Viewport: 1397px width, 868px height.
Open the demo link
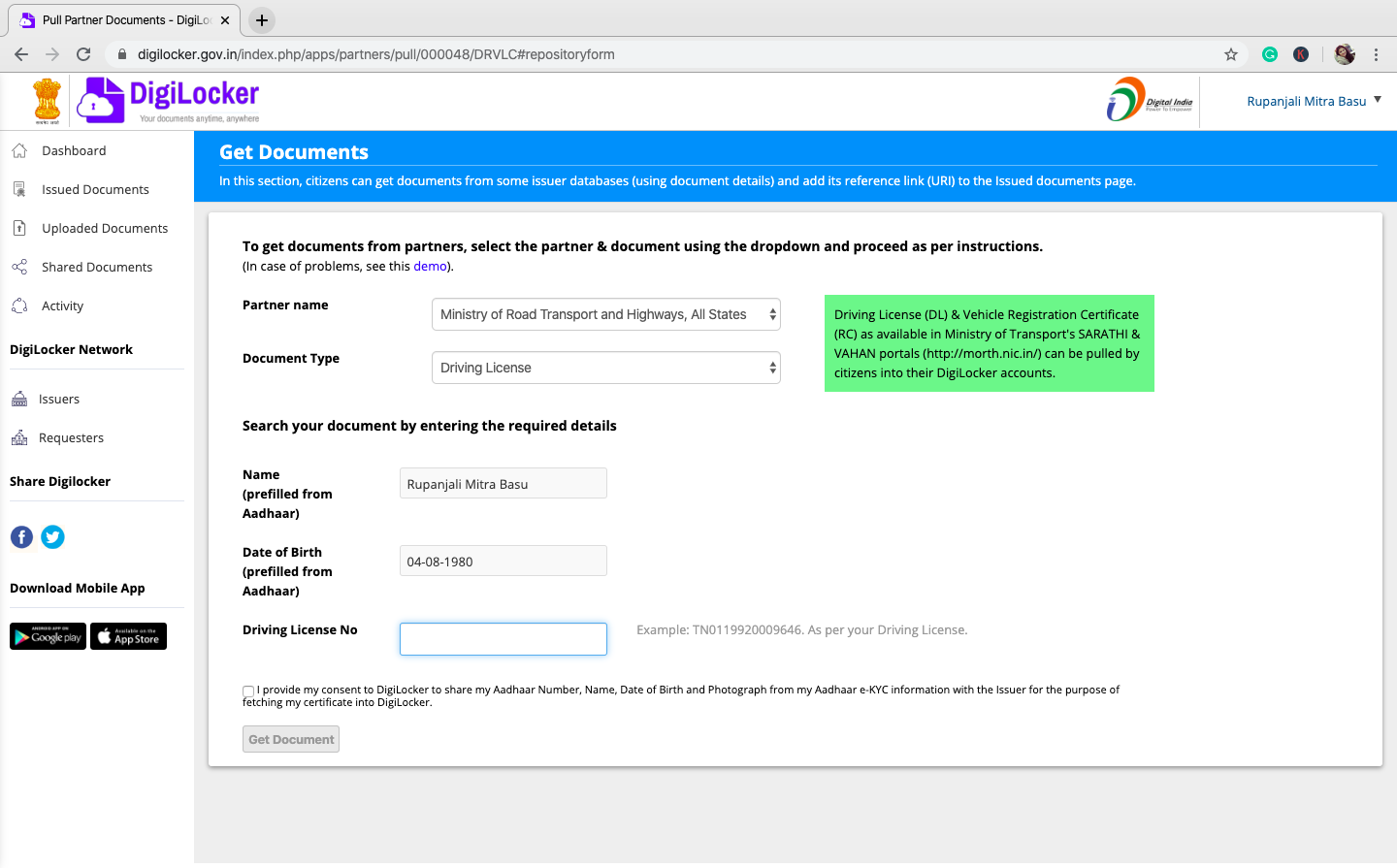(430, 266)
